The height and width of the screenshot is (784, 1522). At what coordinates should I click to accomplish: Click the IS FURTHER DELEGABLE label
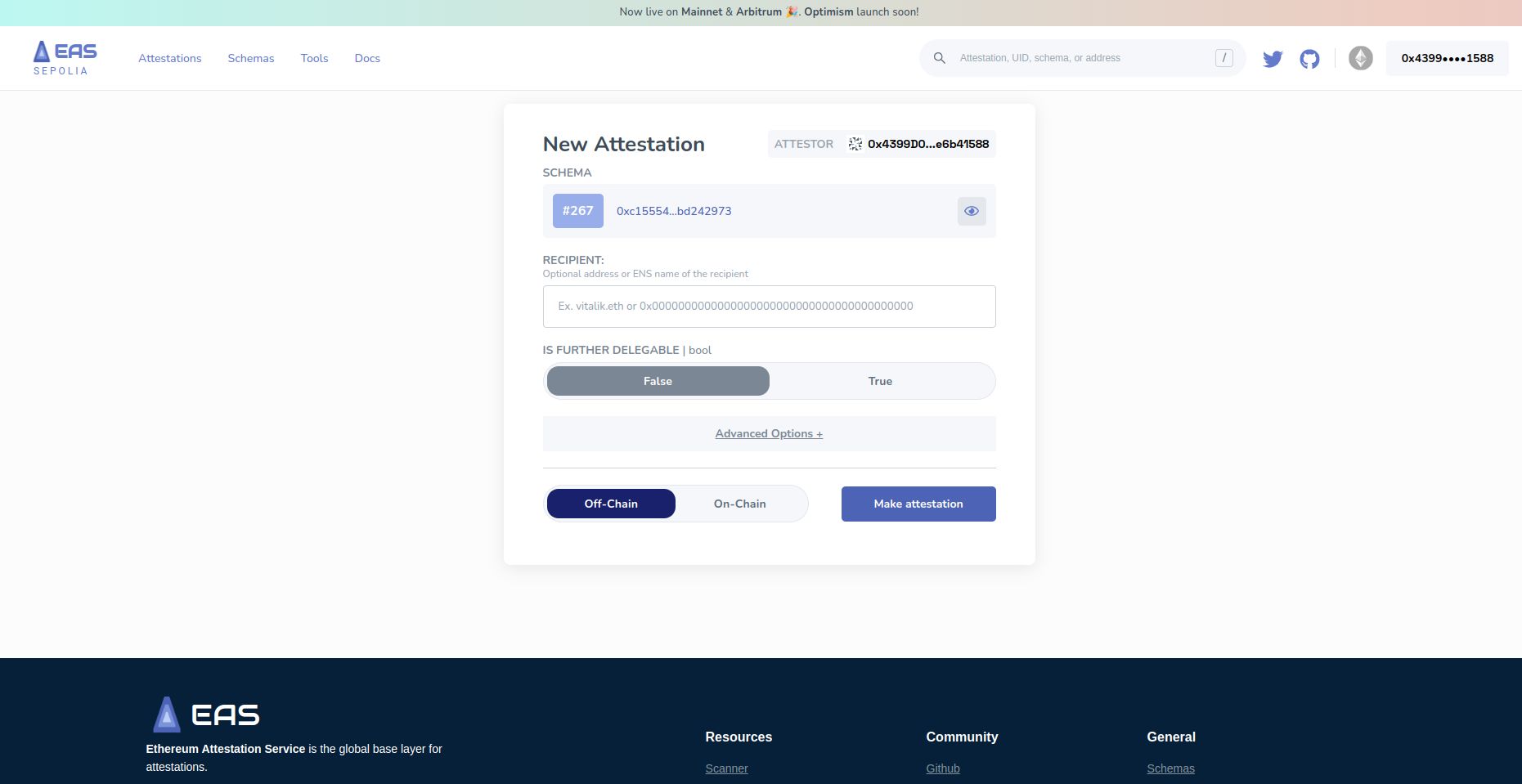pyautogui.click(x=611, y=350)
